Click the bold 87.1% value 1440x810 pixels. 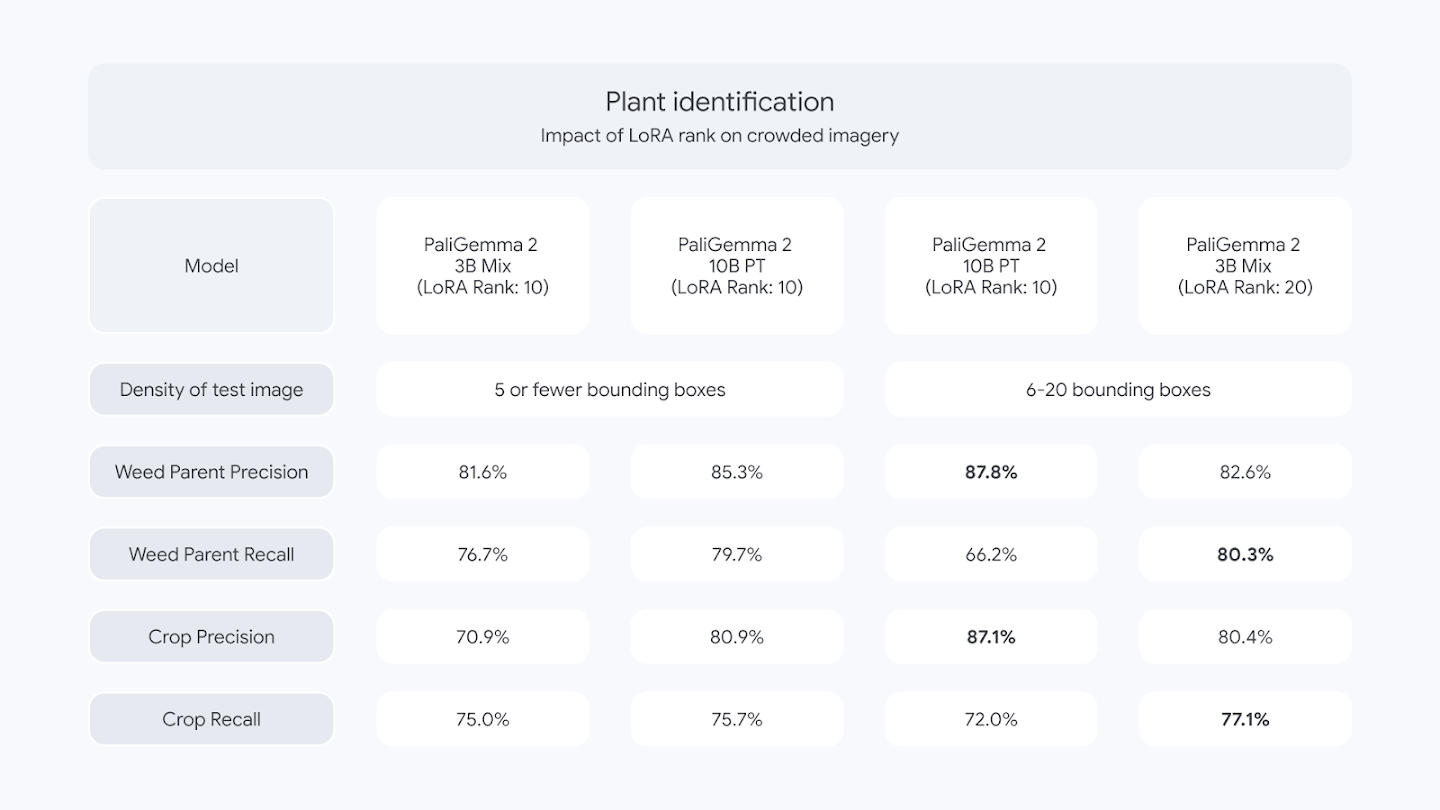(991, 637)
